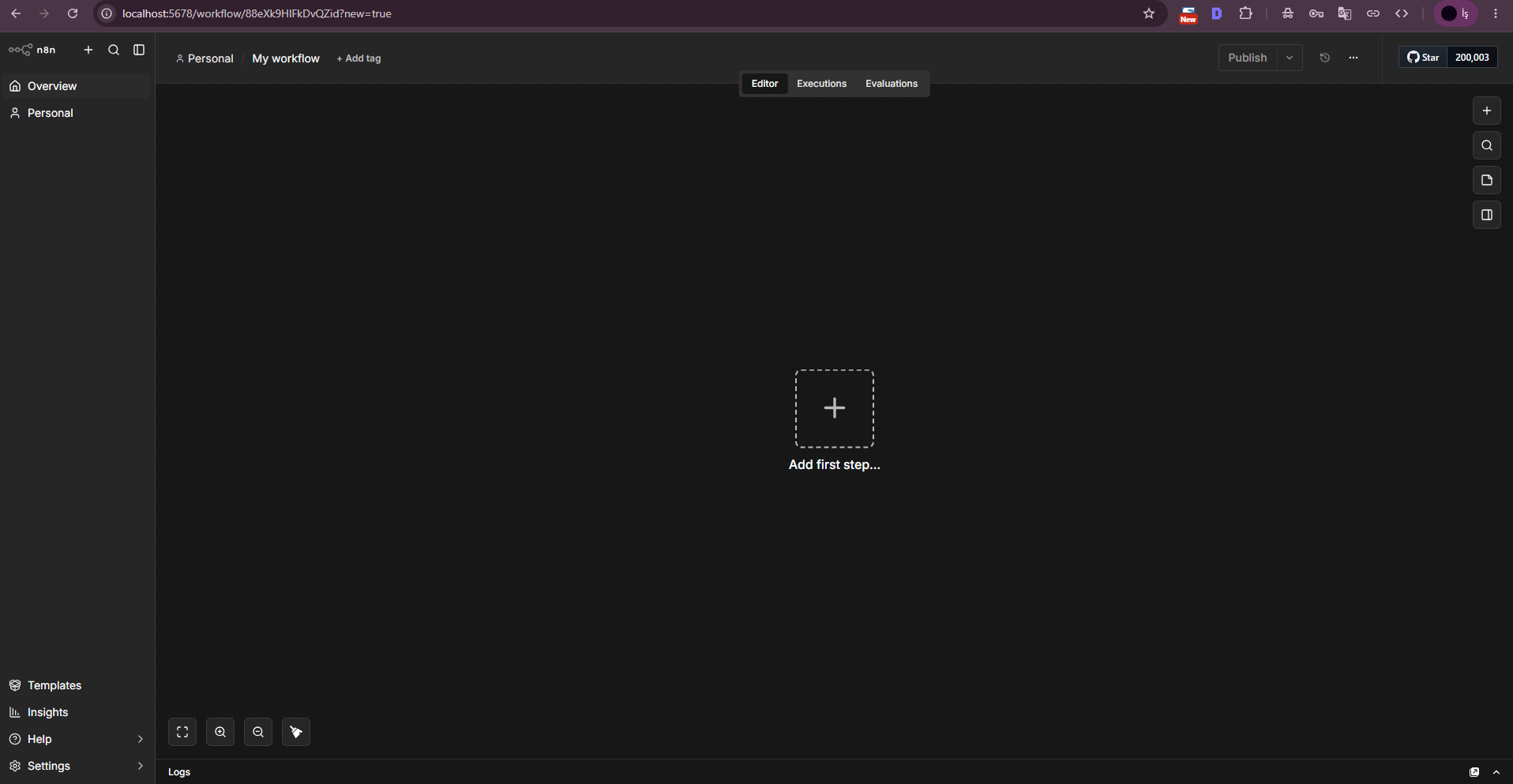Click code brackets extension icon
The image size is (1513, 784).
pyautogui.click(x=1402, y=13)
